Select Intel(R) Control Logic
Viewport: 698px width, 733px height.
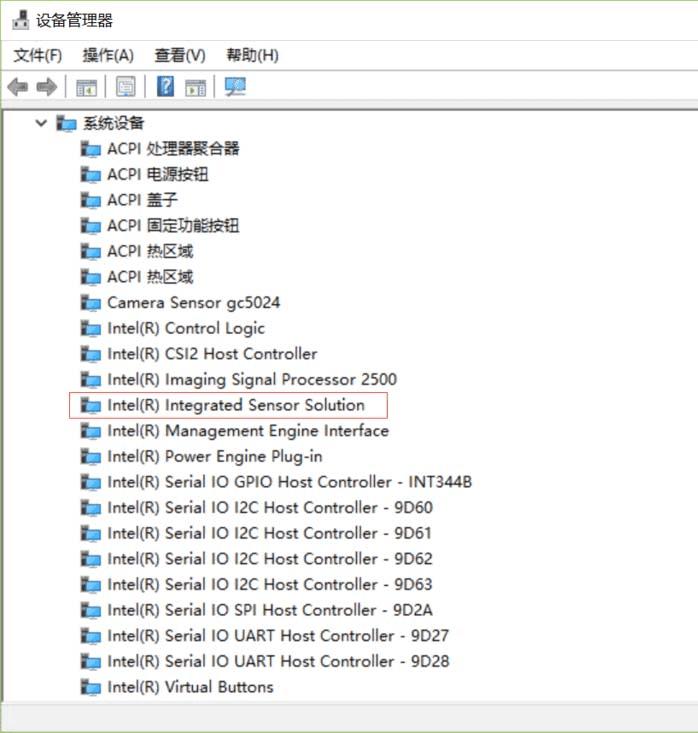point(186,329)
